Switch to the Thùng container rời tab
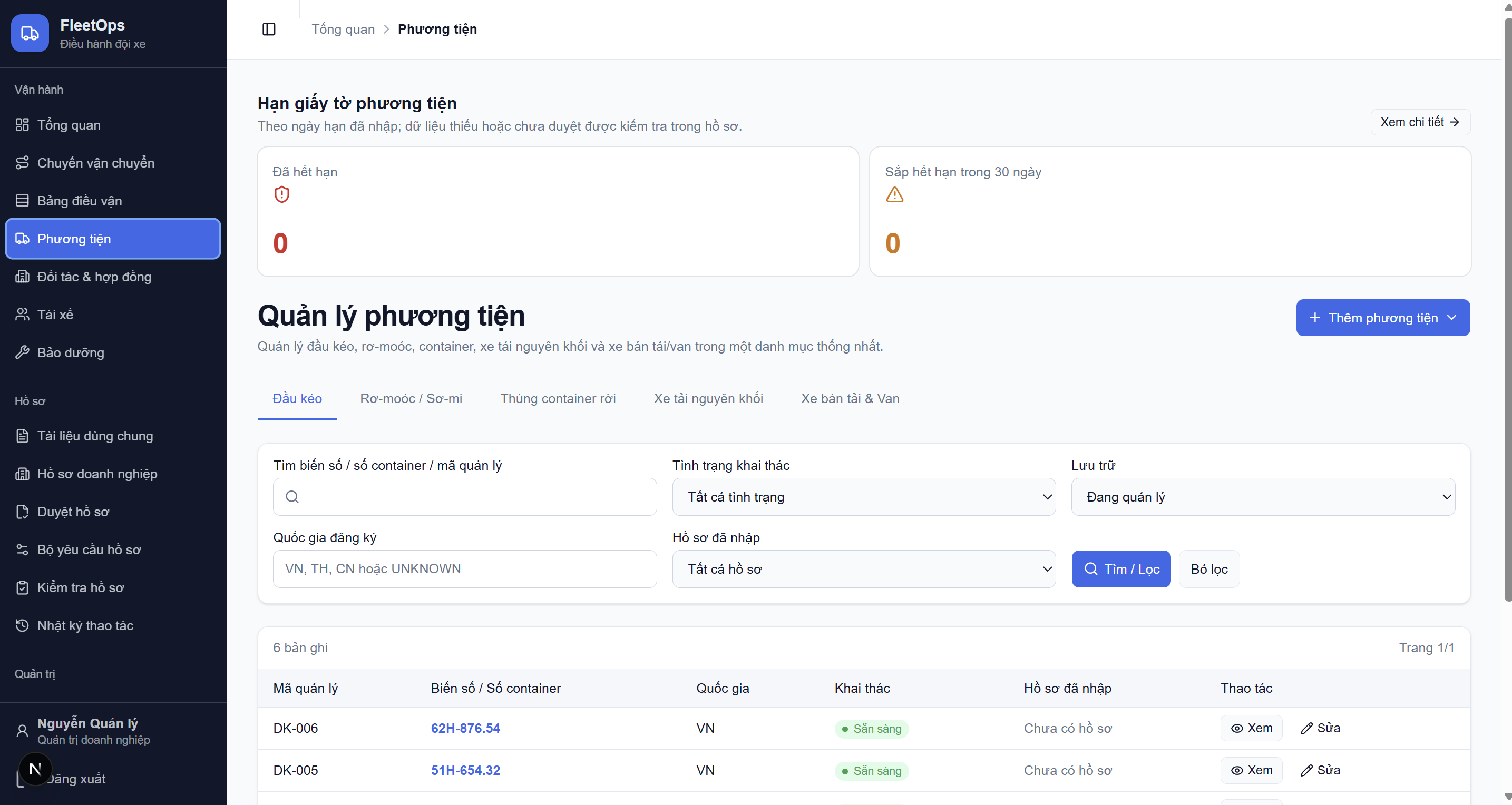The width and height of the screenshot is (1512, 805). tap(558, 398)
